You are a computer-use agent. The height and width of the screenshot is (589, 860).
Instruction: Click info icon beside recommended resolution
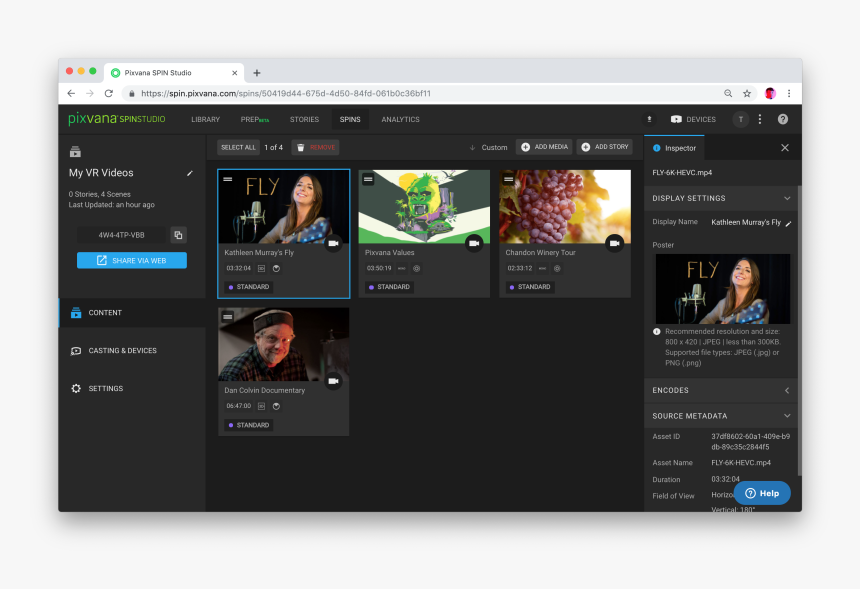coord(657,332)
